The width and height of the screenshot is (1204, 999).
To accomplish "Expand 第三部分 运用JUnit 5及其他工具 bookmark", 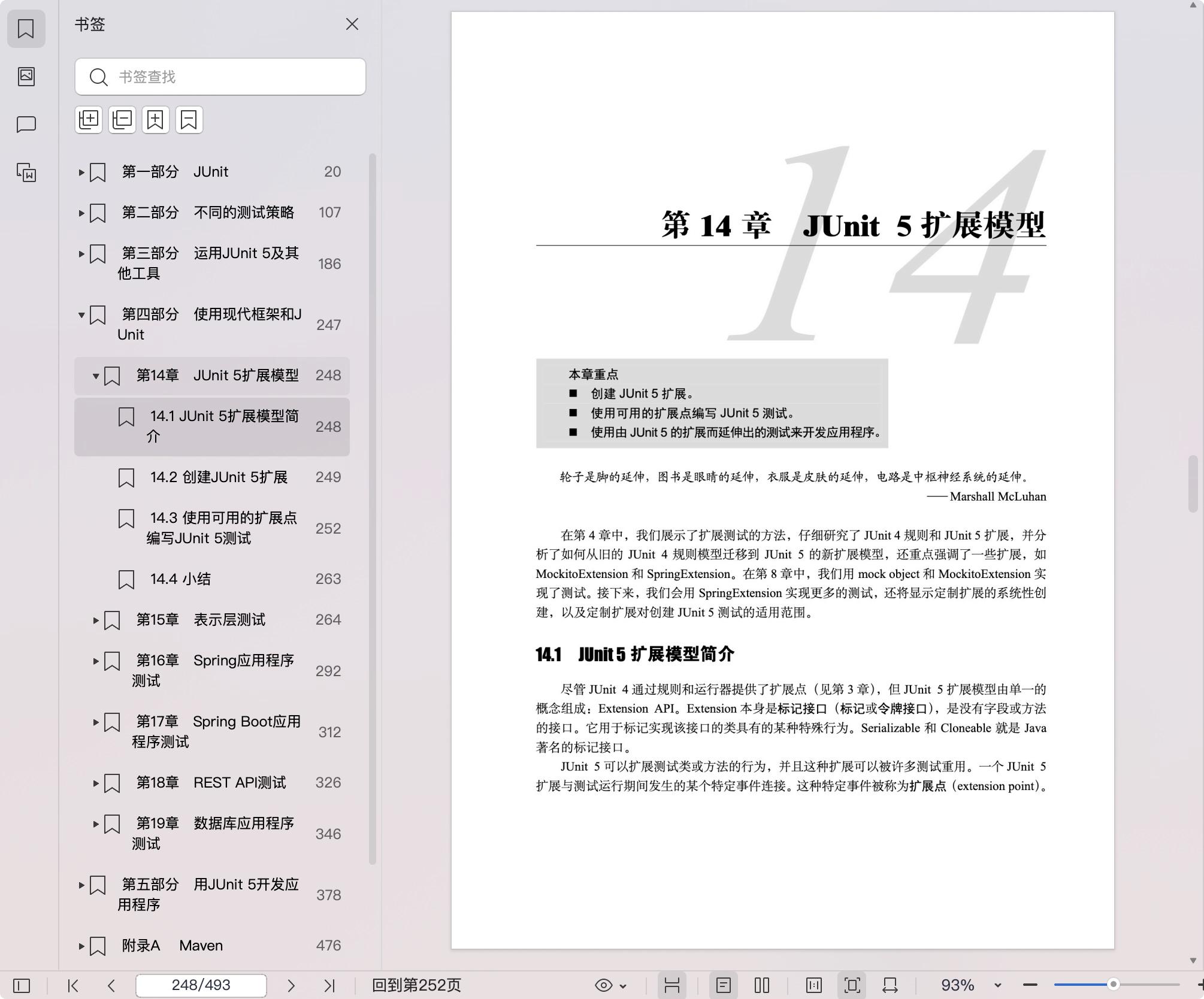I will [x=81, y=254].
